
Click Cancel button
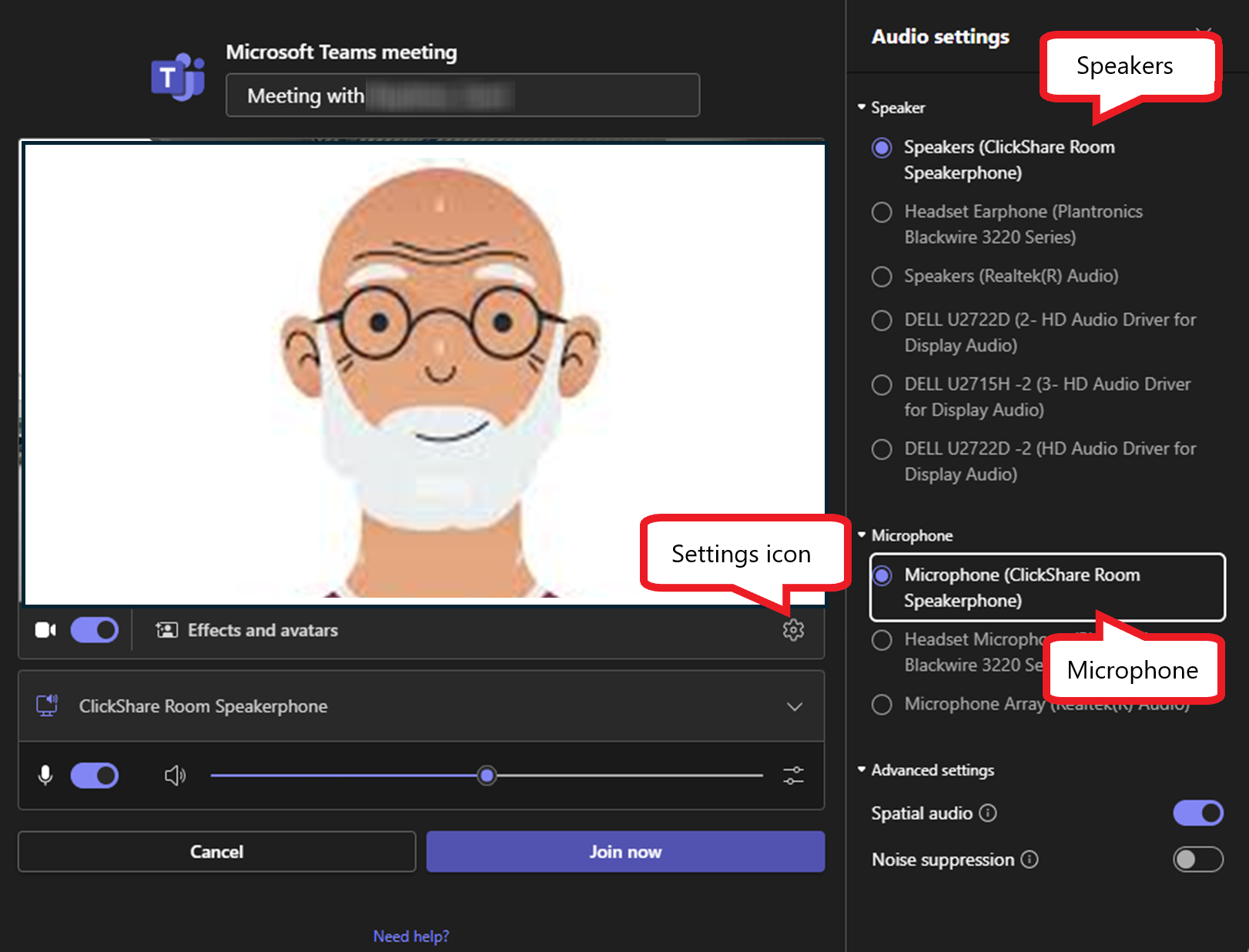(x=217, y=851)
